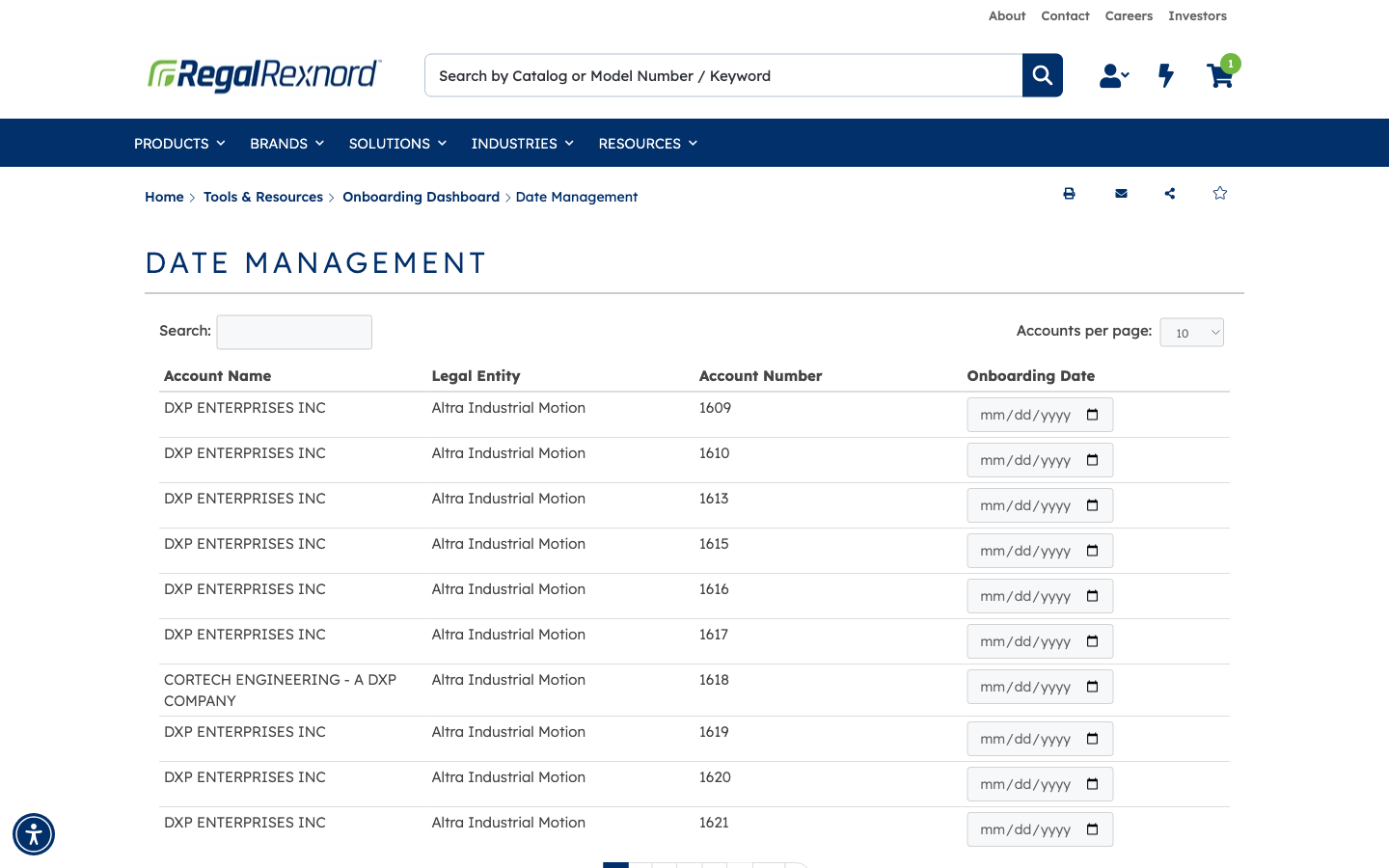Open calendar picker for account 1615
1389x868 pixels.
(x=1093, y=551)
